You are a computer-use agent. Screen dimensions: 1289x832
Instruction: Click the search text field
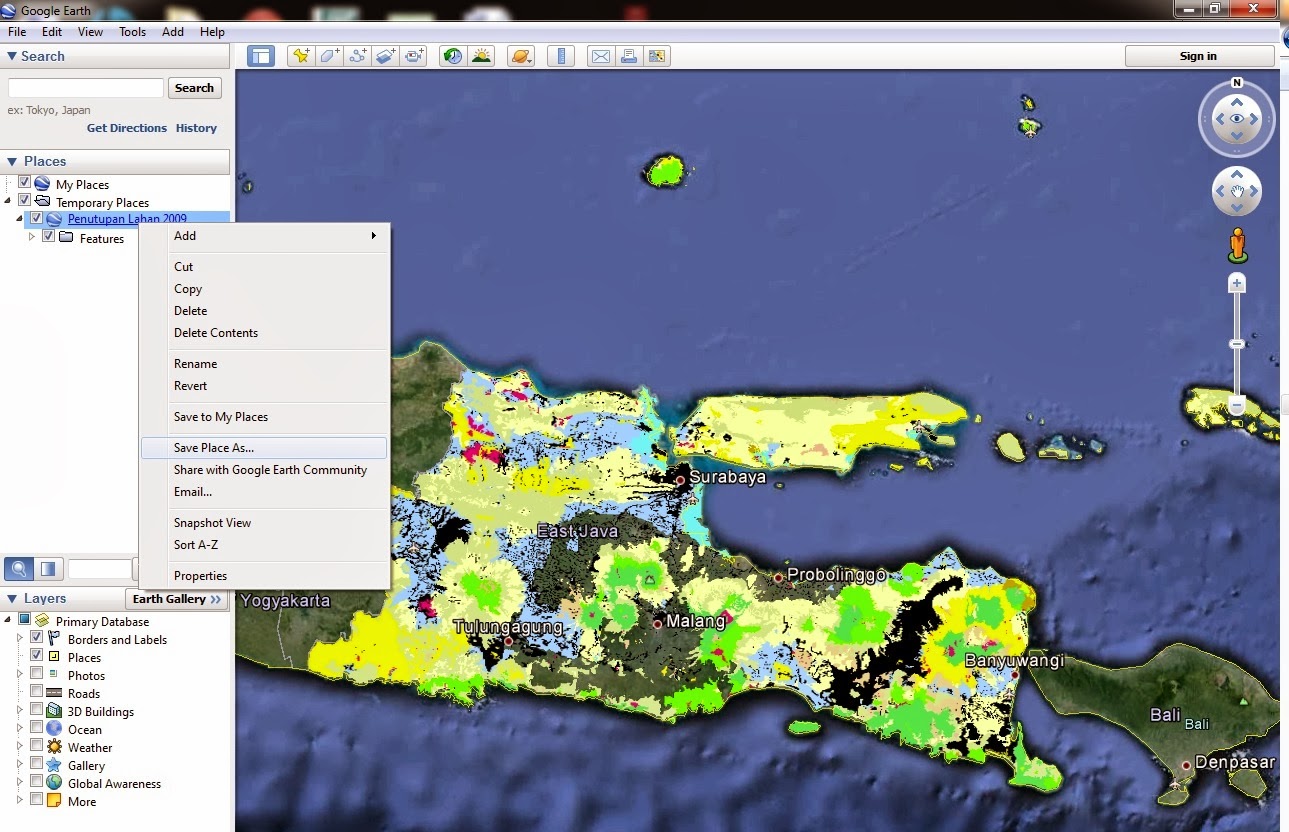click(x=86, y=88)
